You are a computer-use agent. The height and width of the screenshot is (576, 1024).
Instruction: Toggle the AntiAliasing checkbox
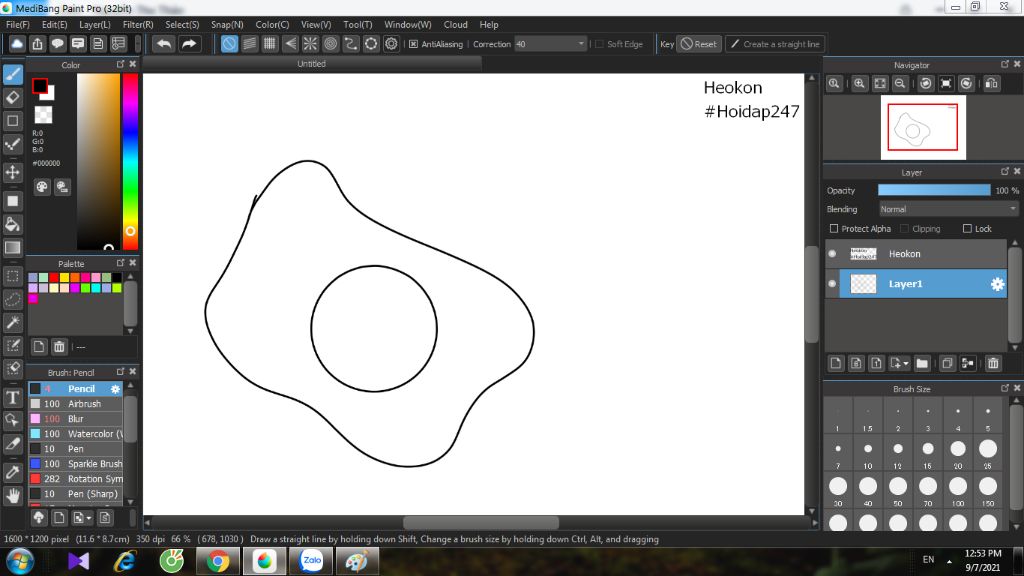click(x=413, y=44)
